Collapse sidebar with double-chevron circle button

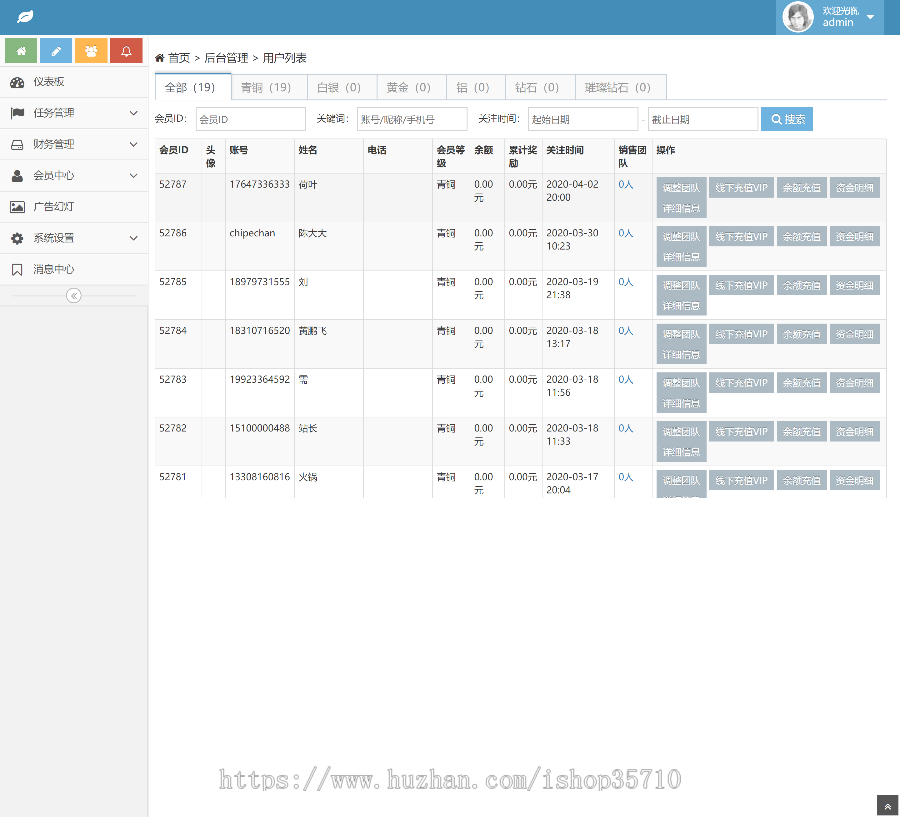click(x=73, y=296)
